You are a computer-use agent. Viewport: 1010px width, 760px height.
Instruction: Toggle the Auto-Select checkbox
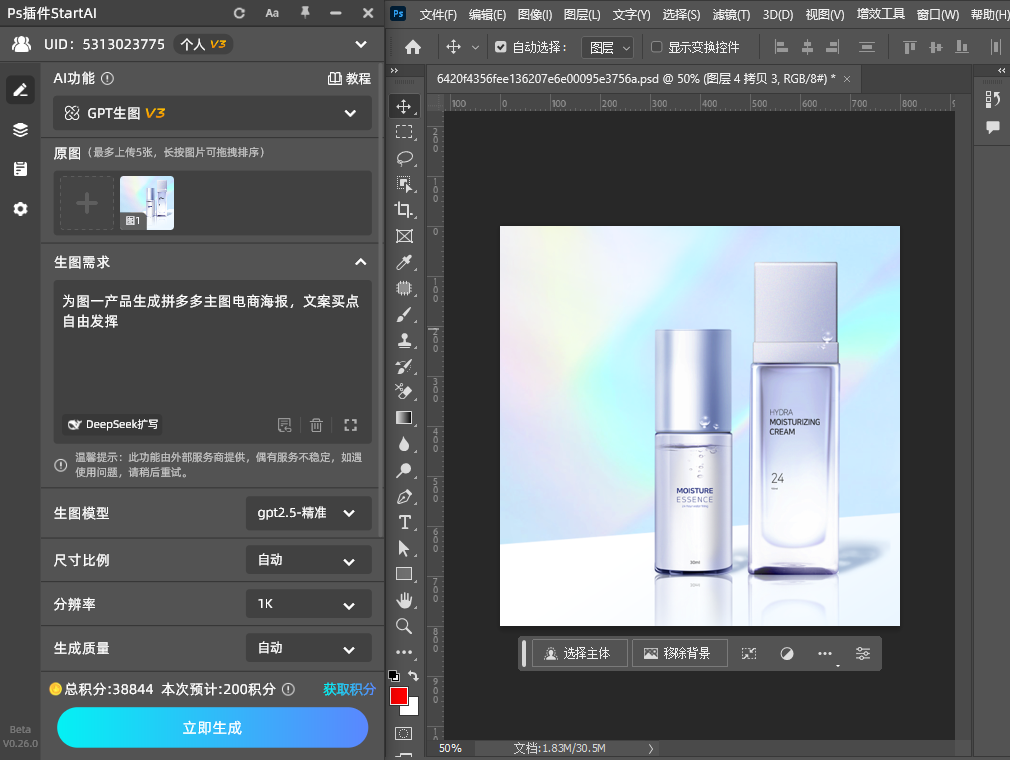[x=500, y=47]
